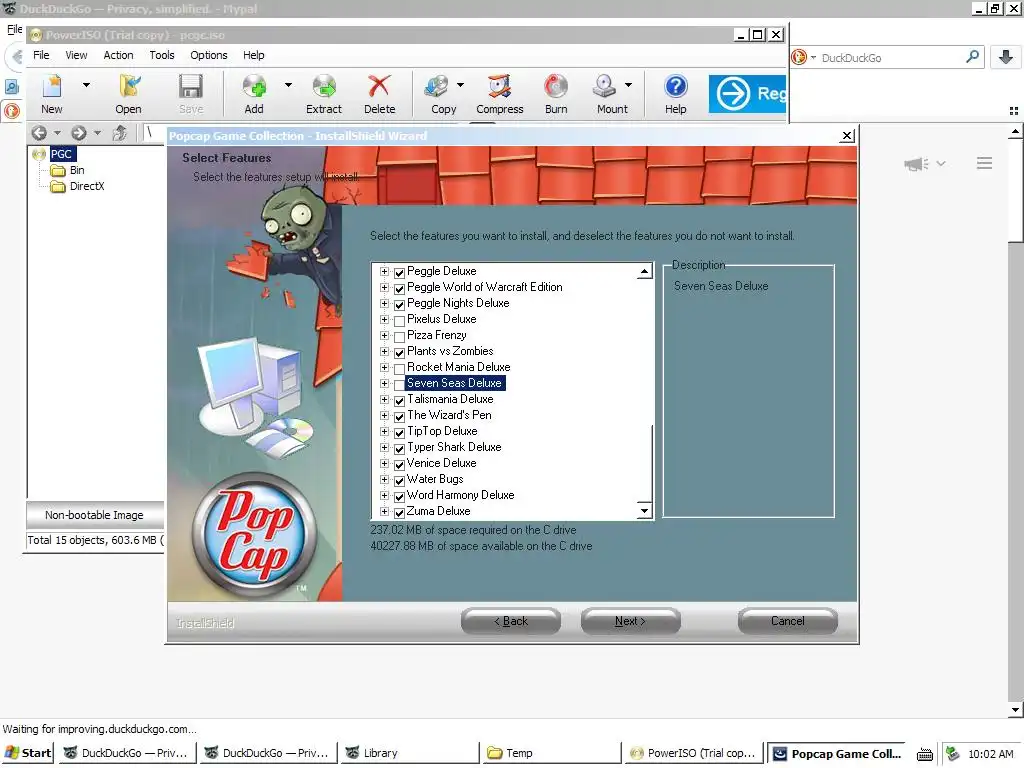This screenshot has width=1024, height=768.
Task: Uncheck the Peggle Deluxe feature
Action: 400,272
